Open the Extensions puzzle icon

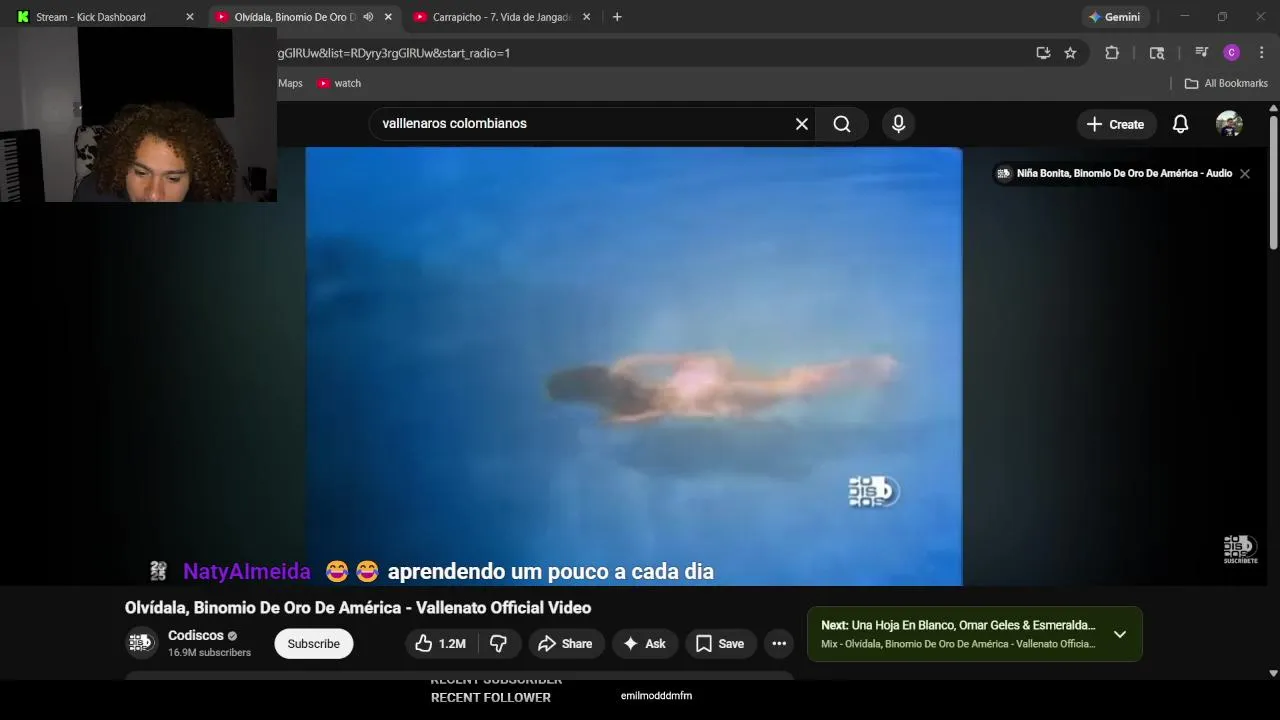(1112, 53)
